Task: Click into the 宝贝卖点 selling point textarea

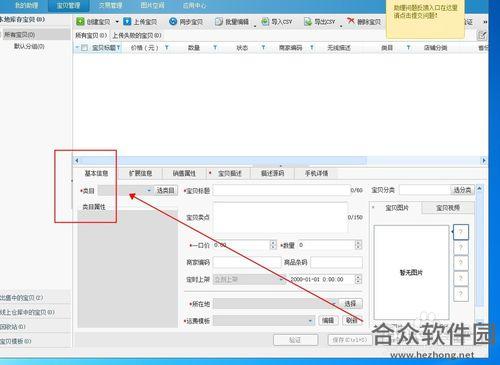Action: coord(280,217)
